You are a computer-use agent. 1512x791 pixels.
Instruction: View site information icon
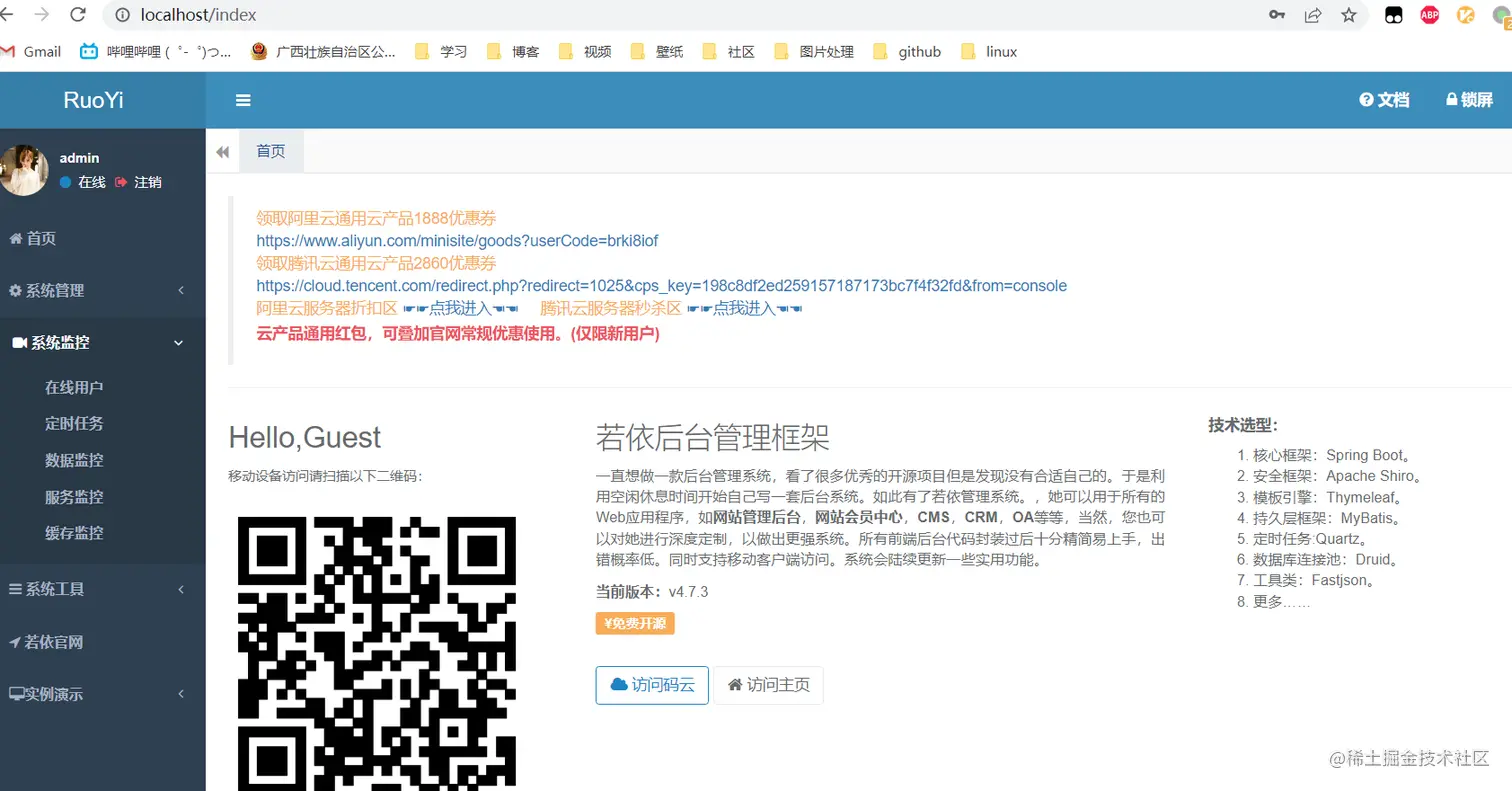pyautogui.click(x=123, y=15)
